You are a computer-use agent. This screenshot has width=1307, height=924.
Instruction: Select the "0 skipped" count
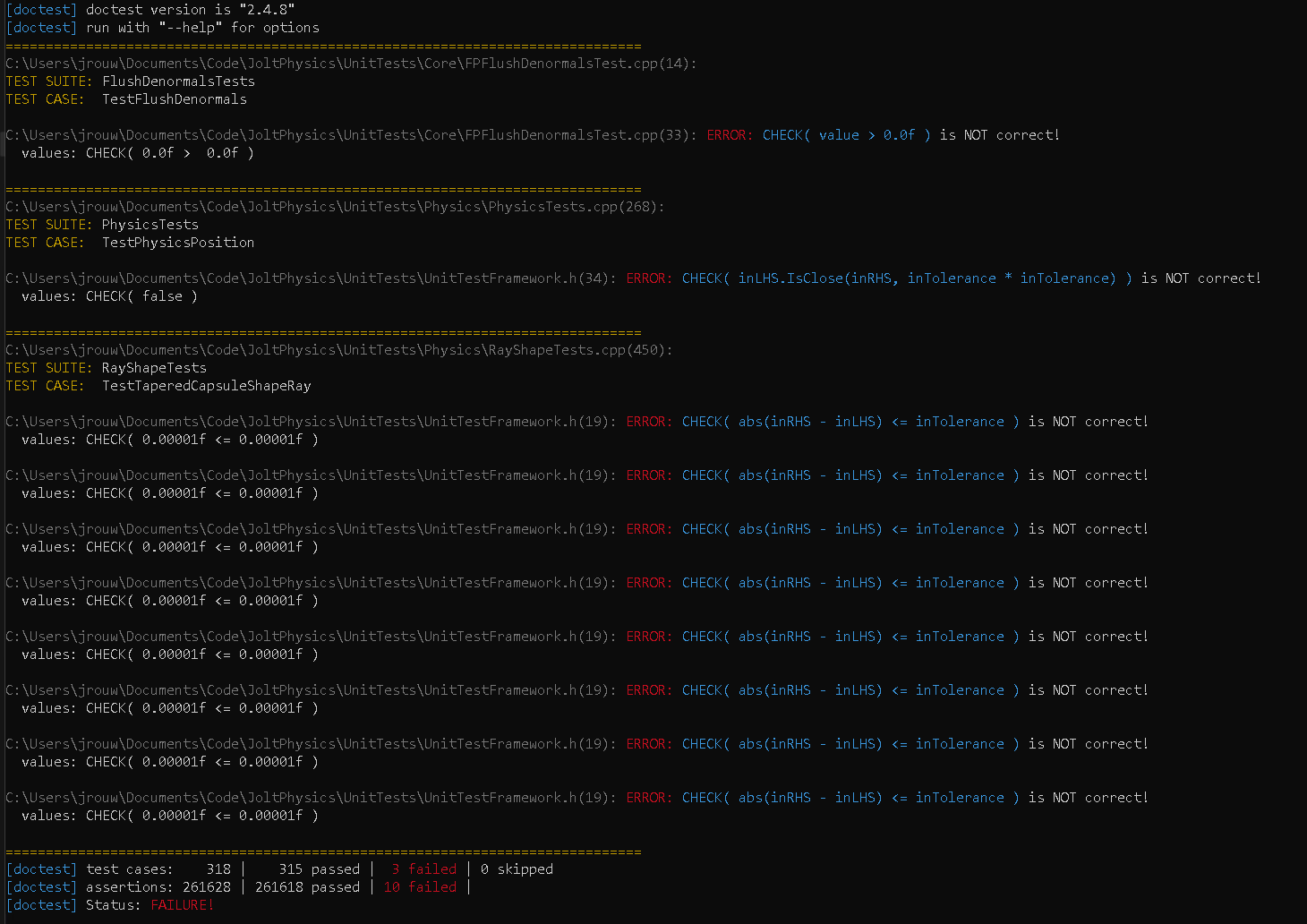coord(517,868)
